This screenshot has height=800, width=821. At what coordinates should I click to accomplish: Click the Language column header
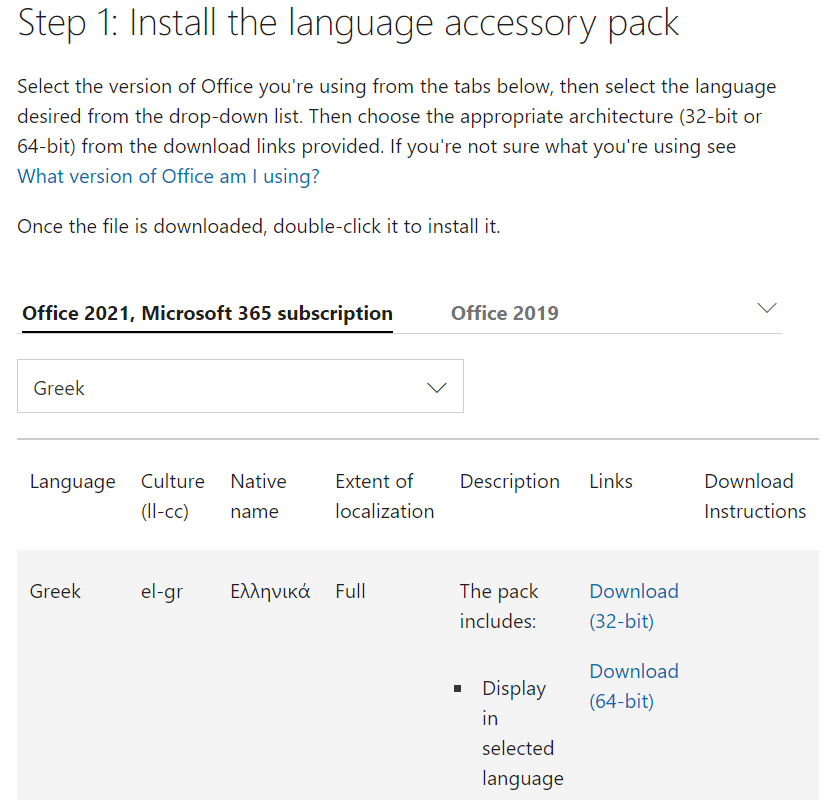[72, 481]
